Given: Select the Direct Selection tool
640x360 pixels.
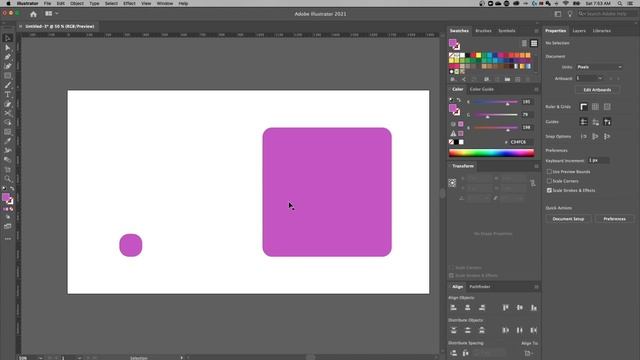Looking at the screenshot, I should (x=8, y=47).
